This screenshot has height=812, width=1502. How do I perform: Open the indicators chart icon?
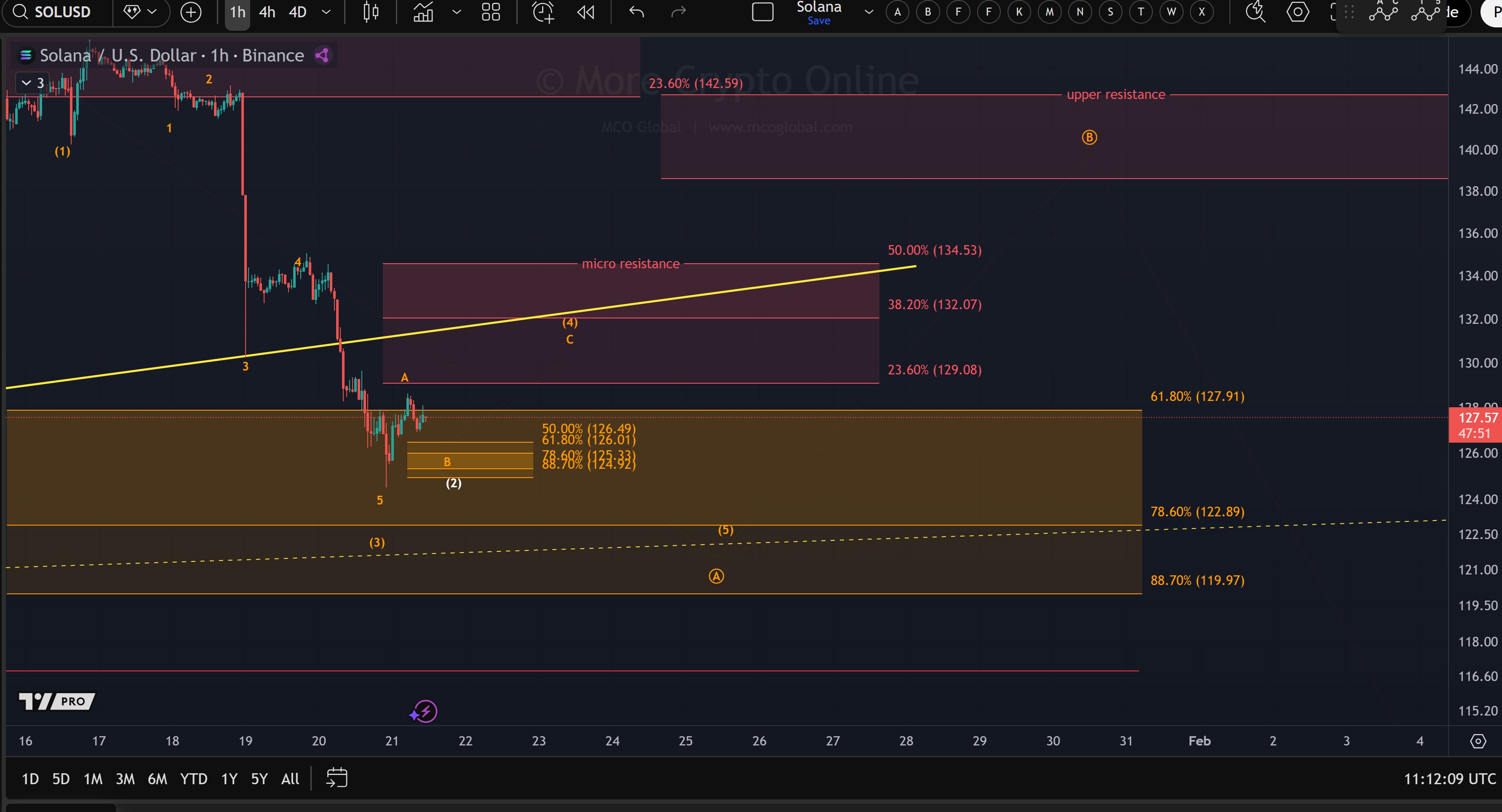[423, 12]
